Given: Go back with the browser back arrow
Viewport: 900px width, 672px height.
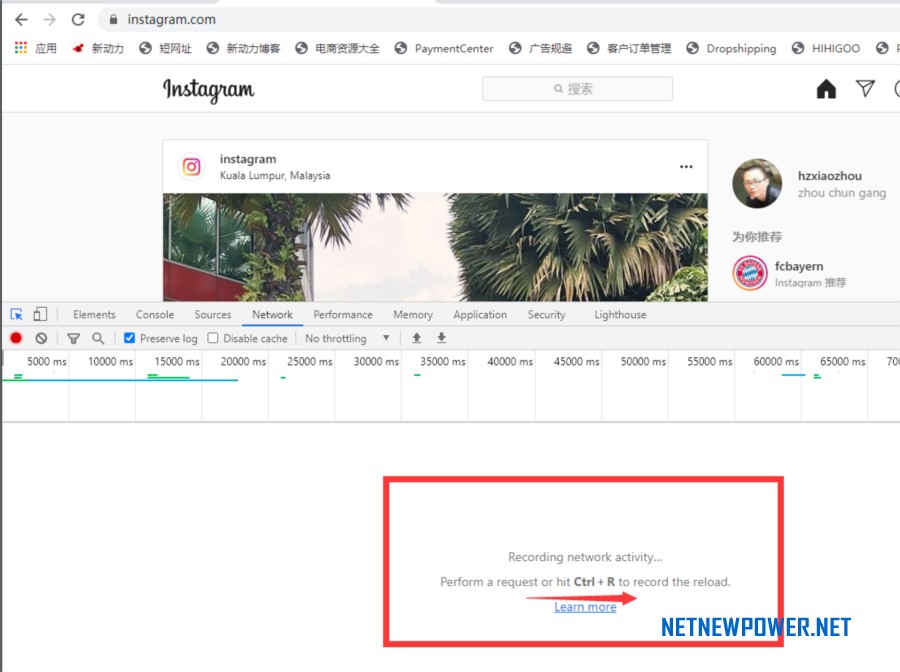Looking at the screenshot, I should tap(21, 20).
